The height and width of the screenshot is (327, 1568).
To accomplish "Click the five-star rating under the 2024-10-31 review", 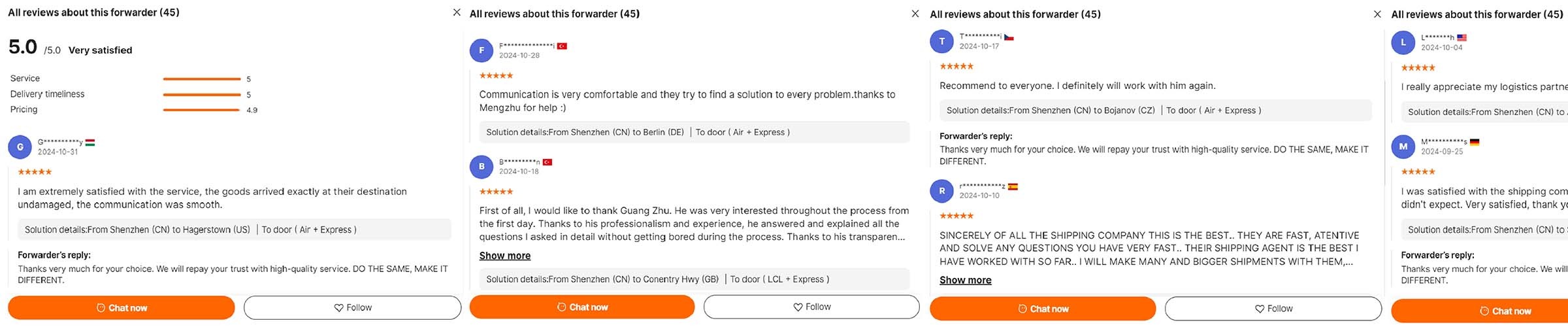I will click(x=35, y=172).
